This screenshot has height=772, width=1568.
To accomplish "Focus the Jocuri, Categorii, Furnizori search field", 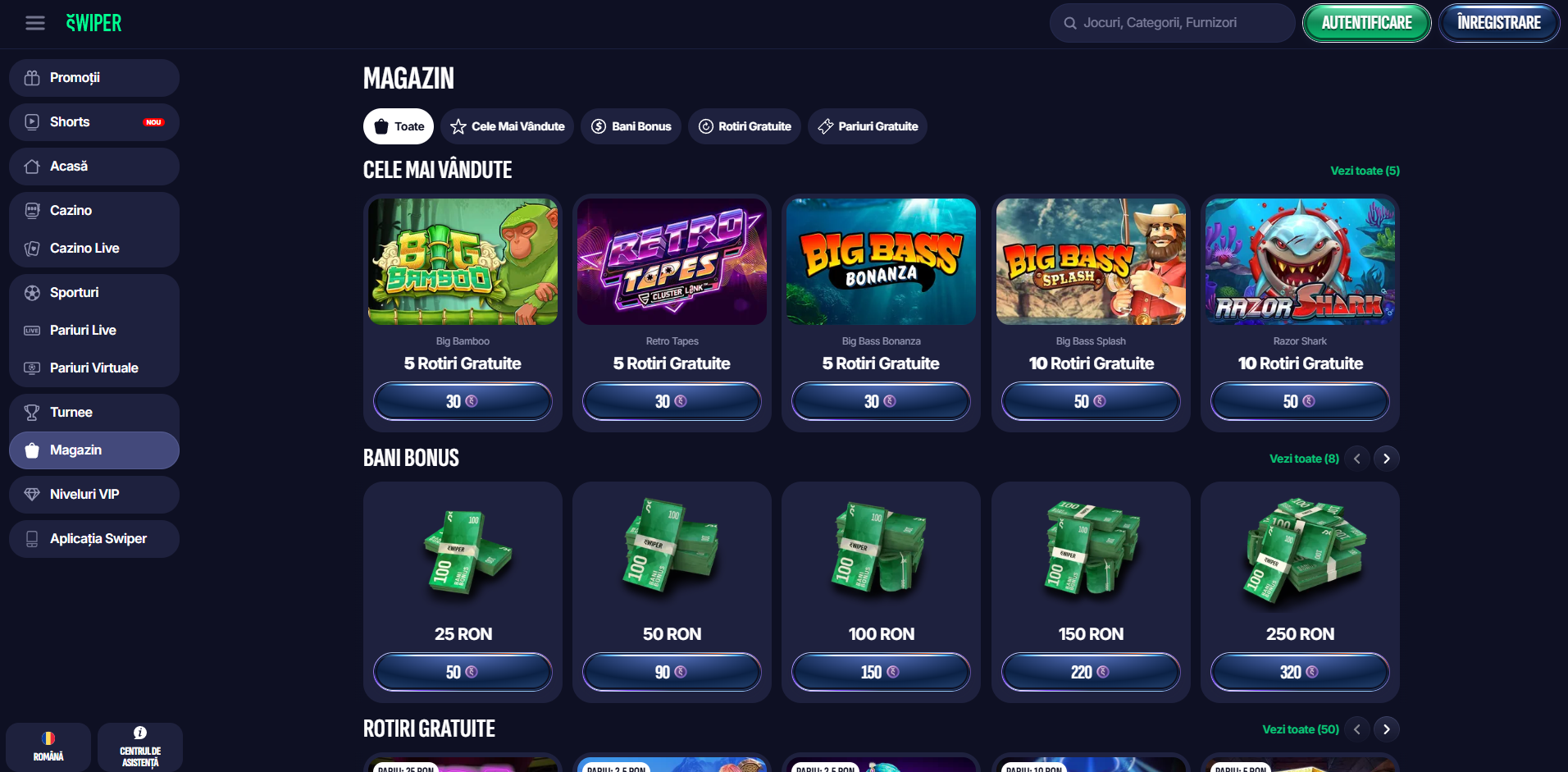I will [x=1173, y=23].
